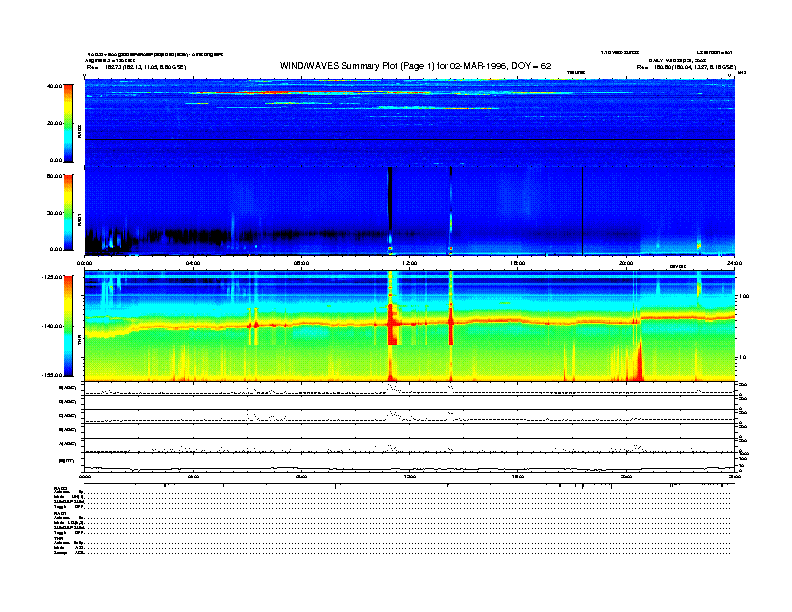Click the TNR color scale bar
Image resolution: width=792 pixels, height=612 pixels.
(68, 326)
